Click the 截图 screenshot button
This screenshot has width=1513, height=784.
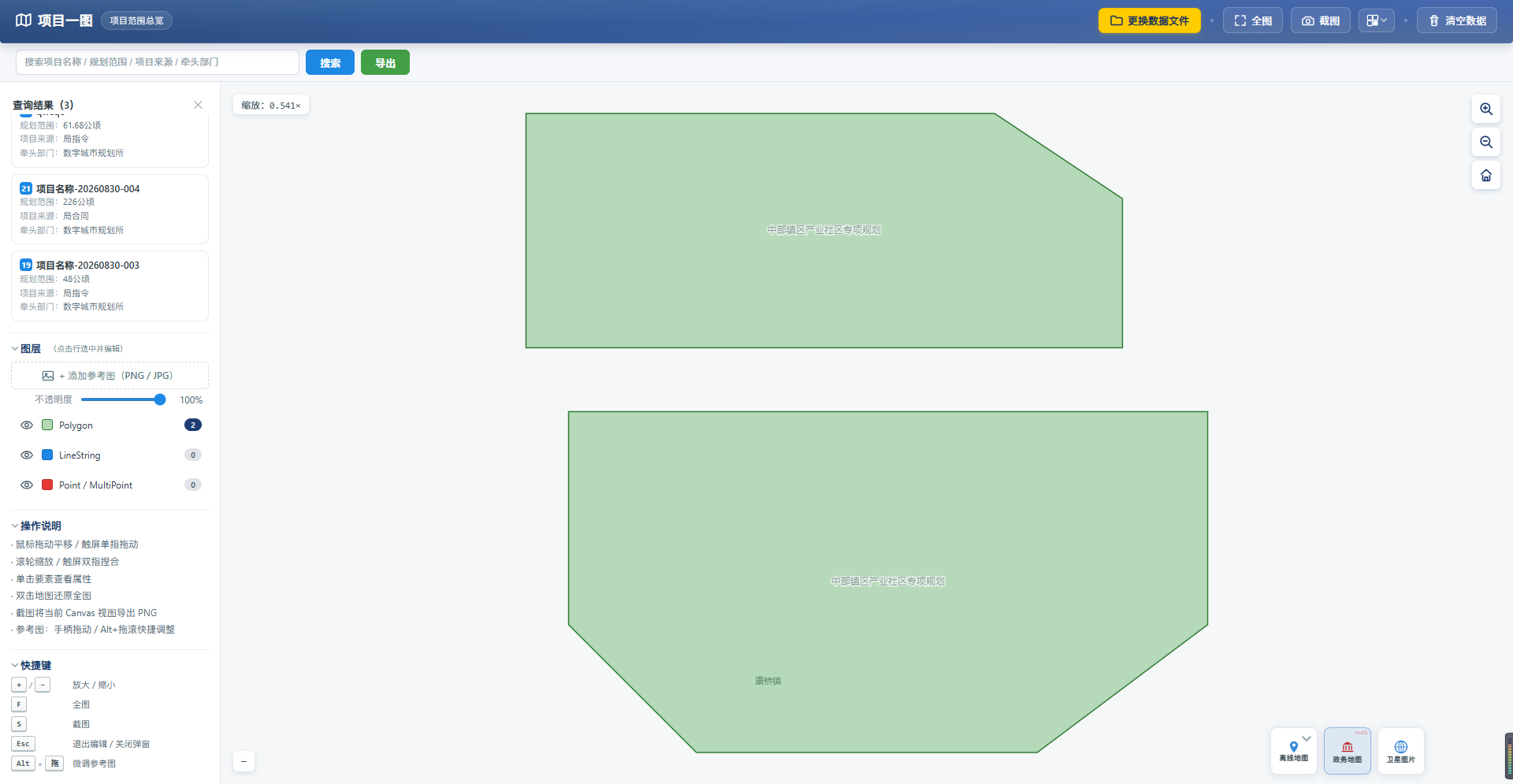(x=1321, y=20)
